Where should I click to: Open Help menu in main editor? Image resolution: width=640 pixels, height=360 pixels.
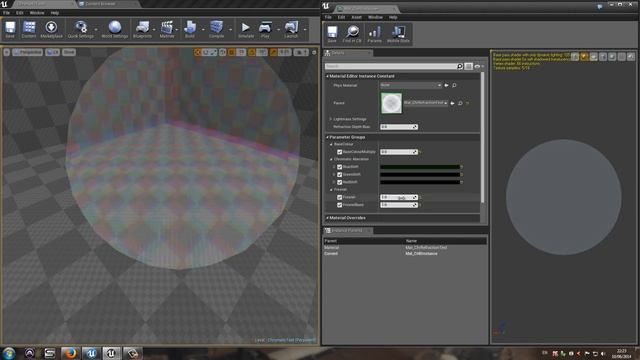click(55, 13)
